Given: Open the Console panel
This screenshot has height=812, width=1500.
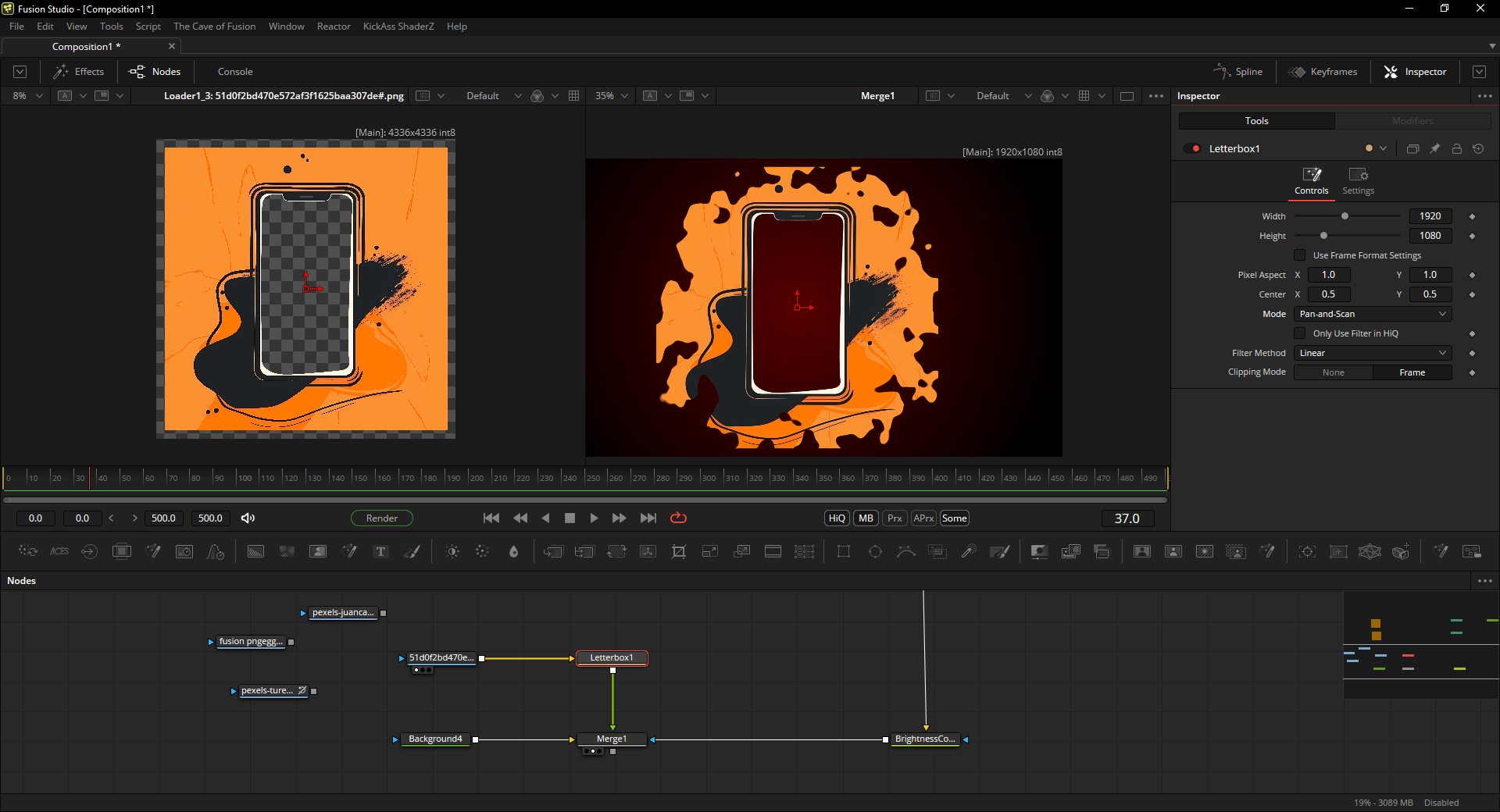Looking at the screenshot, I should (235, 71).
